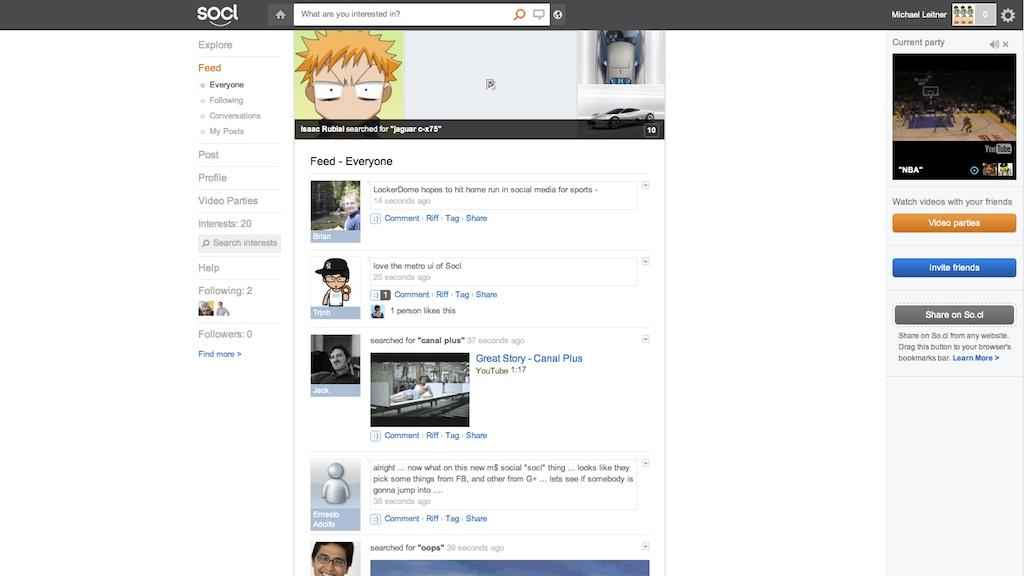
Task: Close the Current party panel
Action: pyautogui.click(x=1006, y=44)
